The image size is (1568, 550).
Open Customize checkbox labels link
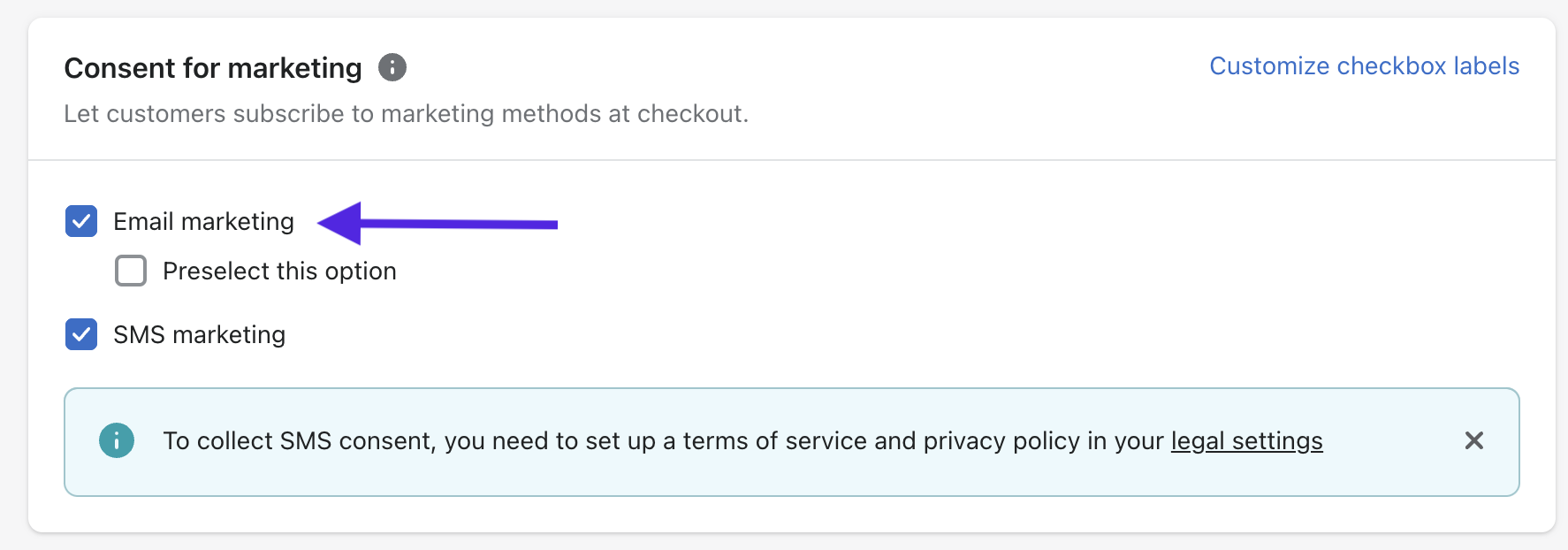click(x=1364, y=66)
